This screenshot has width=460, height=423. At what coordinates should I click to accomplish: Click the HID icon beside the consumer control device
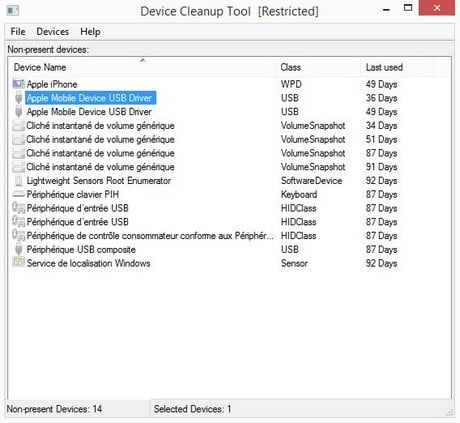point(18,235)
